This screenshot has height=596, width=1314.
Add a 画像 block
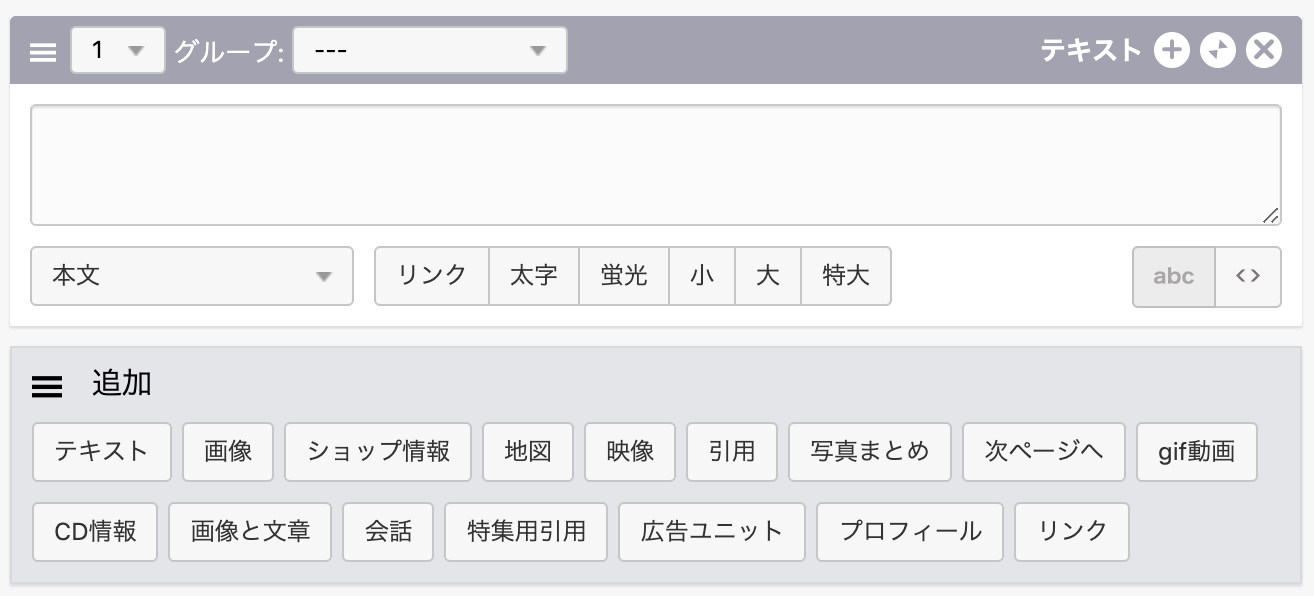[228, 452]
